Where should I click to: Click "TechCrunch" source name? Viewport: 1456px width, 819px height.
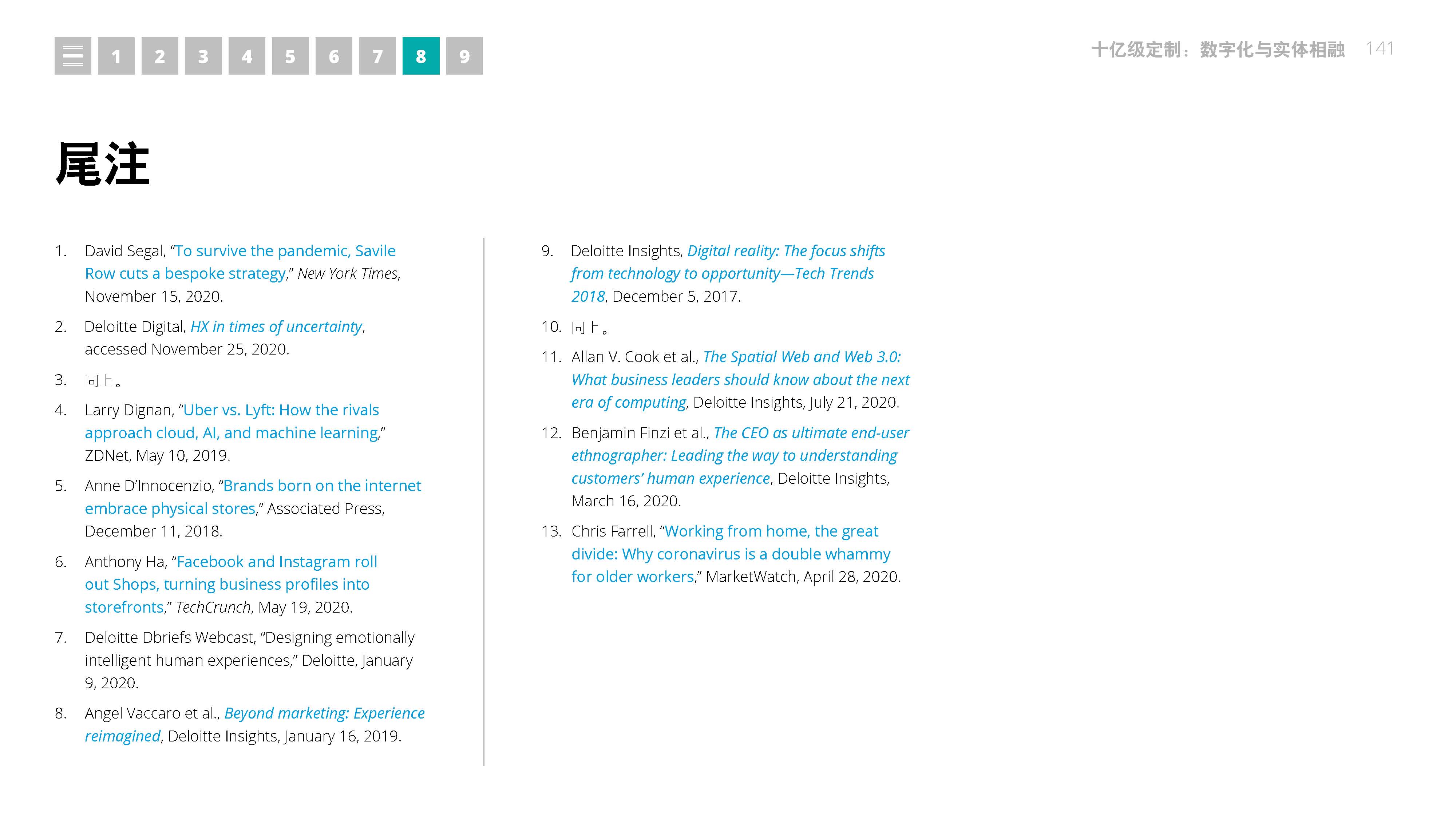tap(213, 607)
